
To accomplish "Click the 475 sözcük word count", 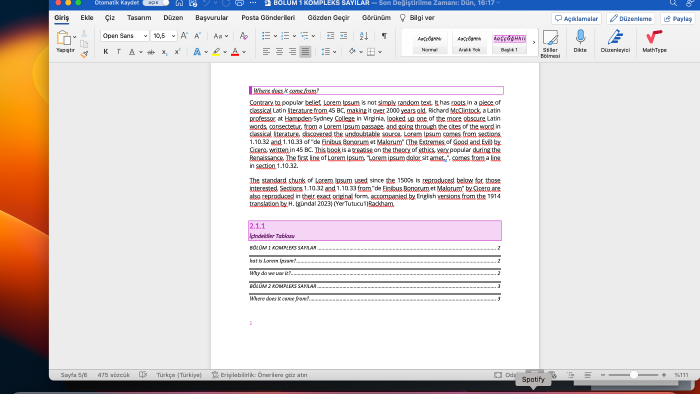I will (113, 375).
